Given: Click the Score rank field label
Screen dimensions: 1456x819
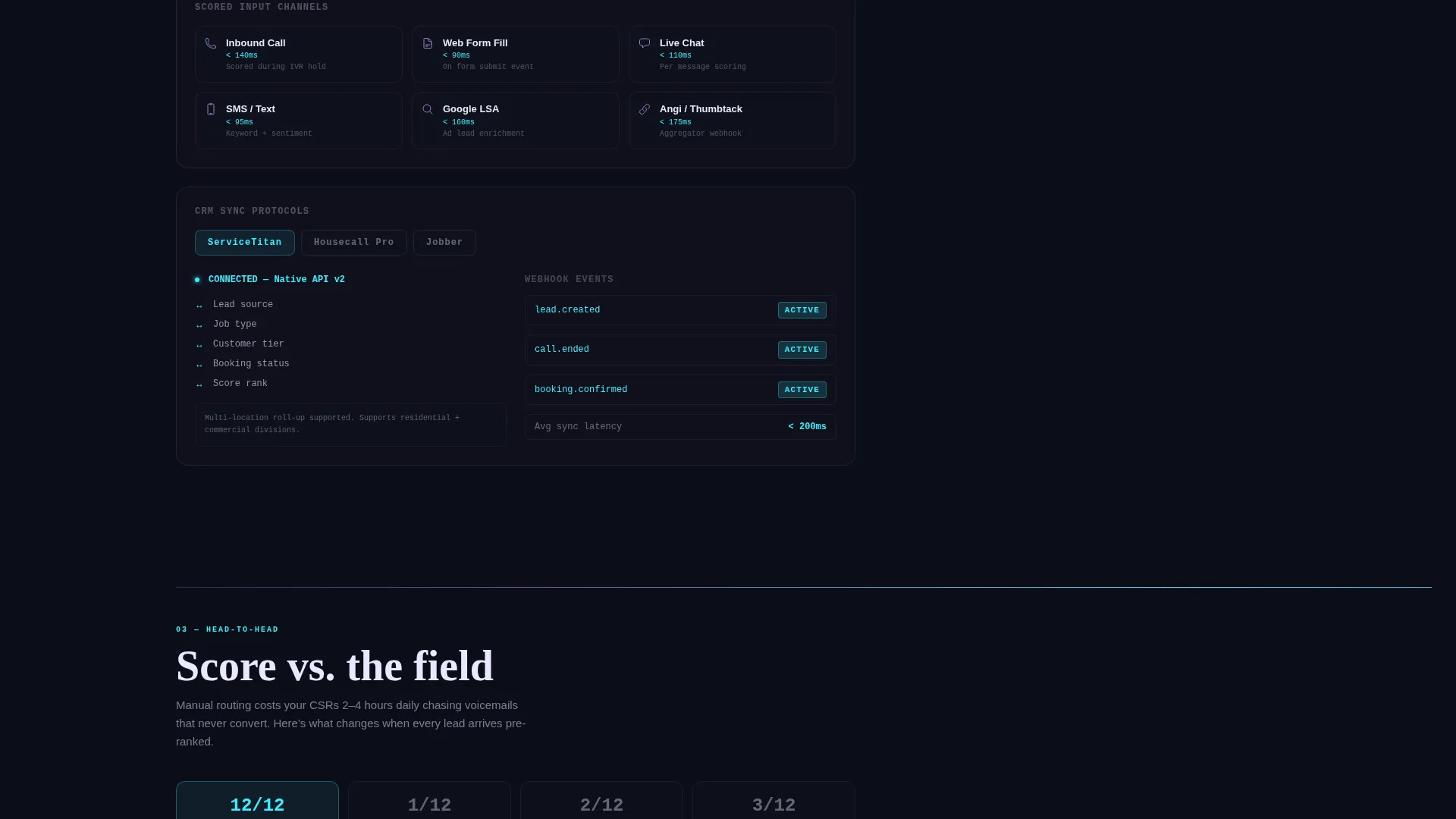Looking at the screenshot, I should [240, 384].
